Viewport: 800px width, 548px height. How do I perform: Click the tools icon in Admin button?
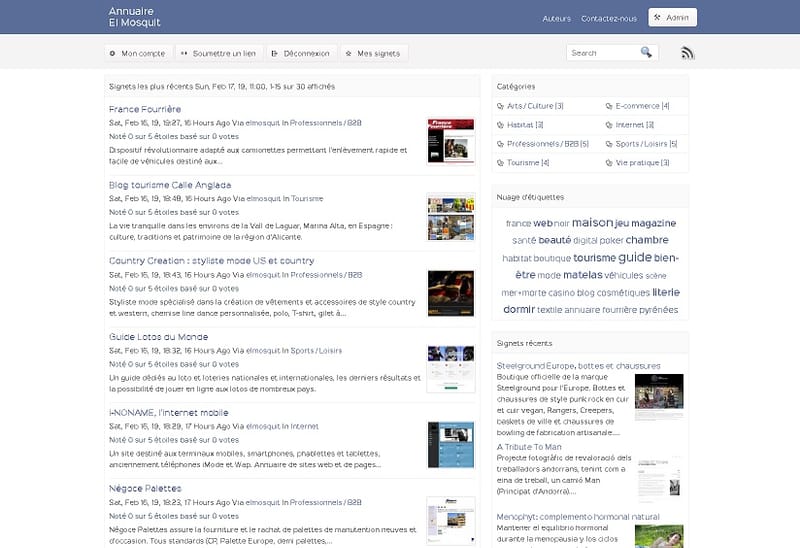[658, 17]
